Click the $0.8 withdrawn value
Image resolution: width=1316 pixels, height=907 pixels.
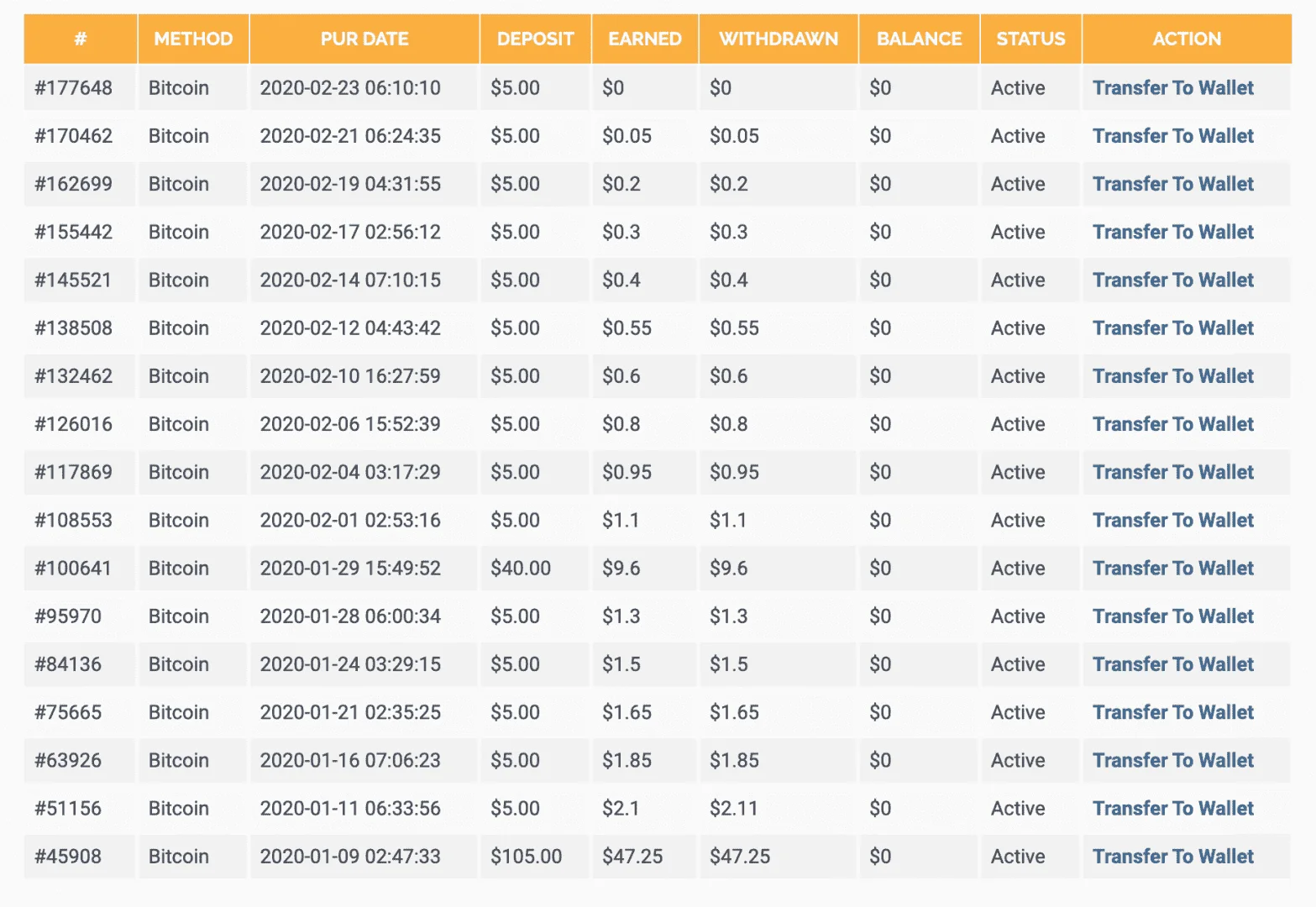pos(729,424)
